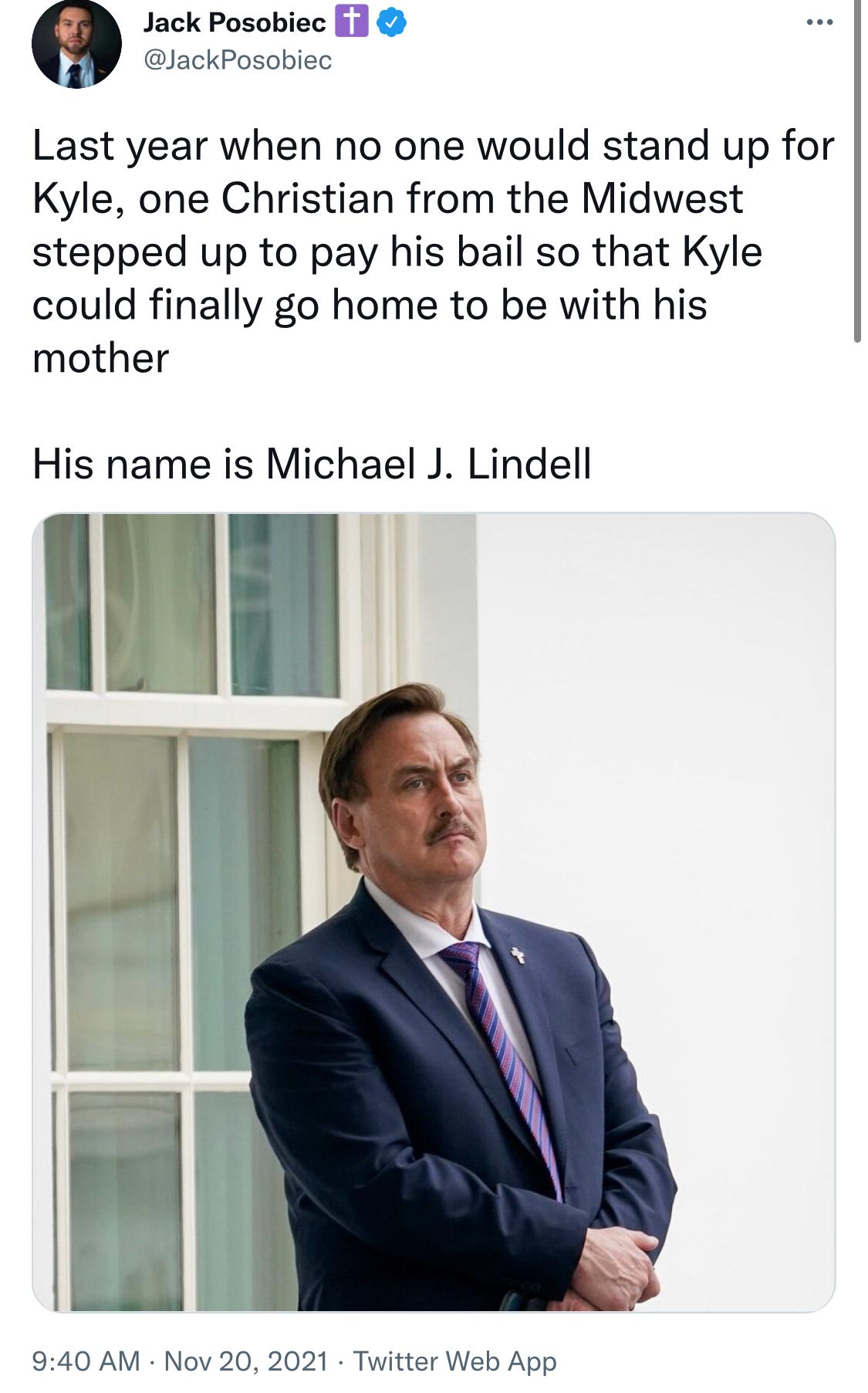Open Jack Posobiec's profile avatar
Screen dimensions: 868x1393
[76, 42]
